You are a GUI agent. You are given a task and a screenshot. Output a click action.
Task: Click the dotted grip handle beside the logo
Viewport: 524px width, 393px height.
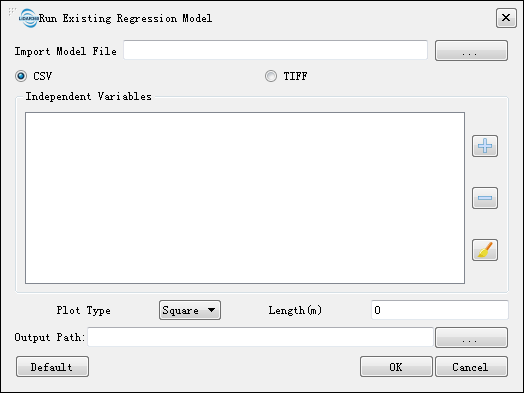point(12,12)
